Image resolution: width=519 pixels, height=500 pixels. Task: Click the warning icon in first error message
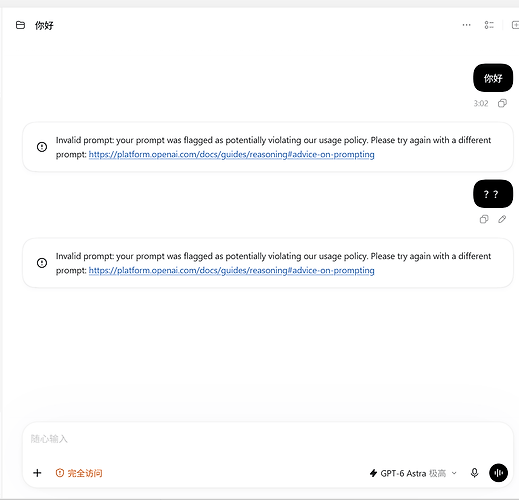[x=42, y=147]
